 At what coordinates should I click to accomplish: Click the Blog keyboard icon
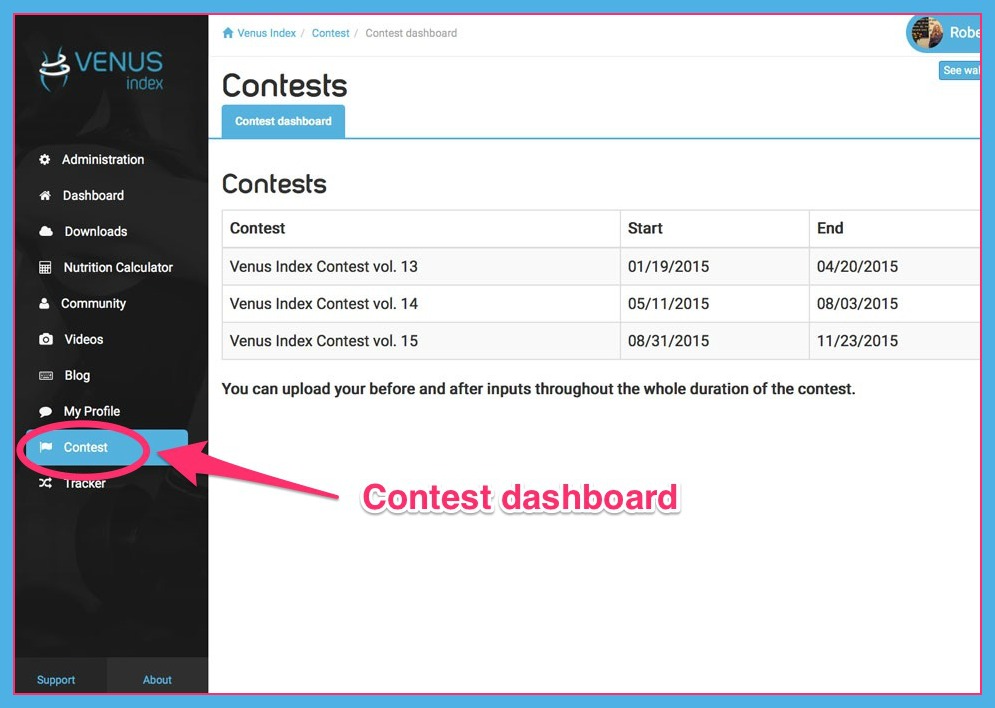46,376
